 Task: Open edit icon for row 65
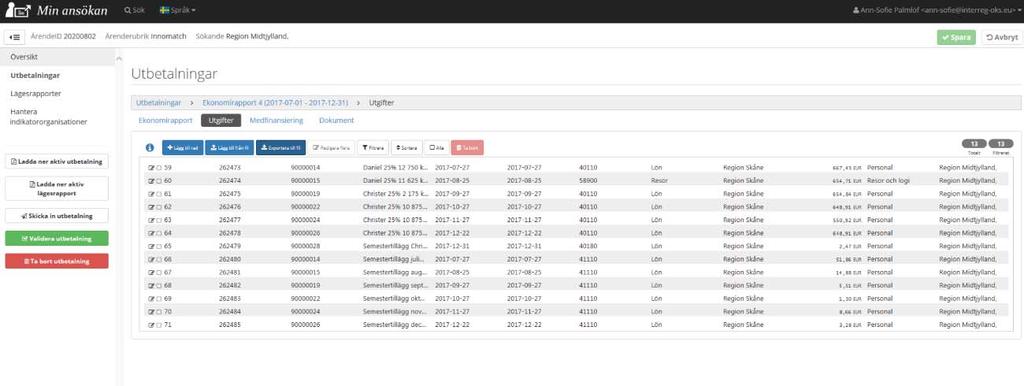click(152, 246)
